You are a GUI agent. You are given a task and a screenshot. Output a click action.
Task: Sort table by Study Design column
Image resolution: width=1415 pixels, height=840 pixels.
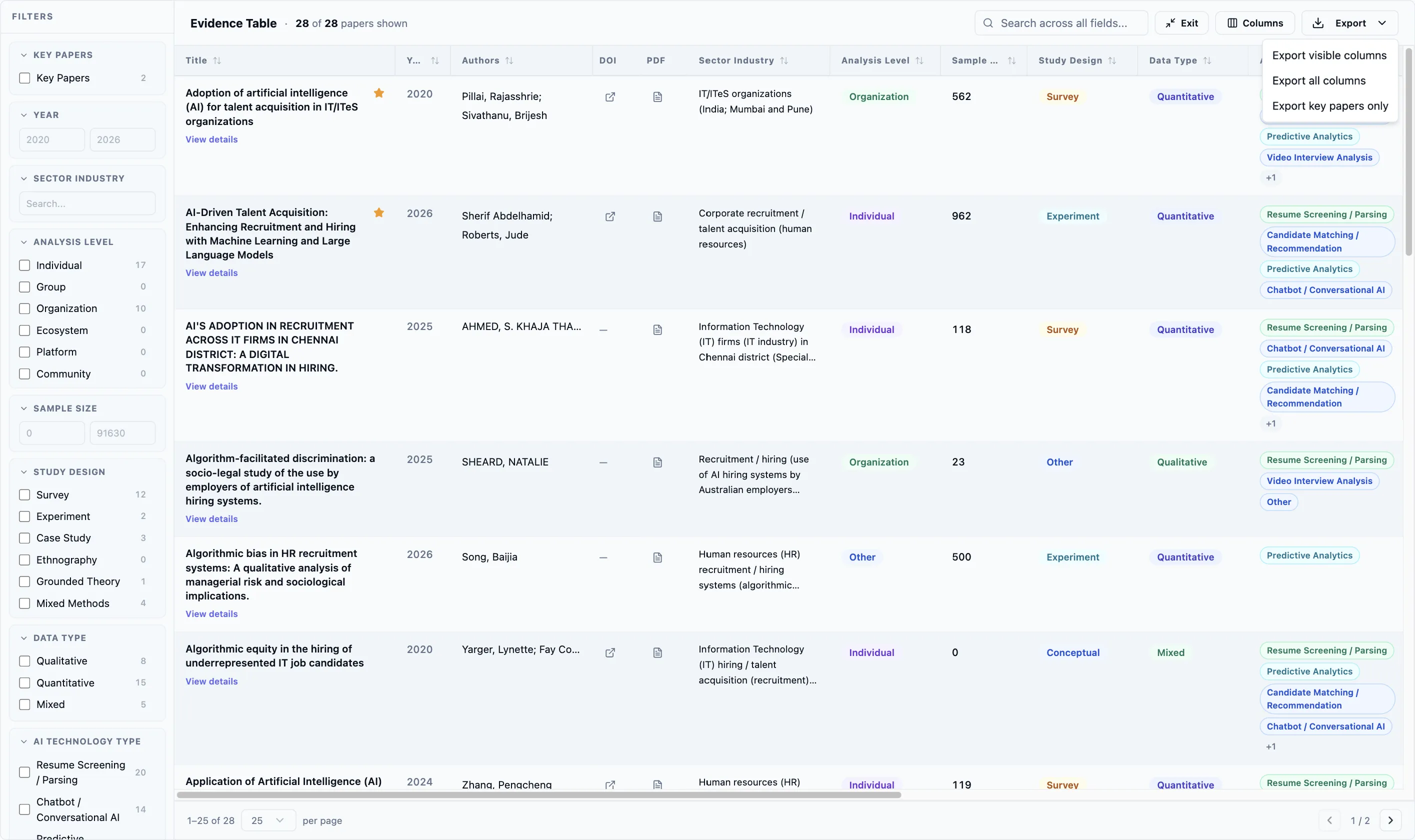(x=1112, y=60)
